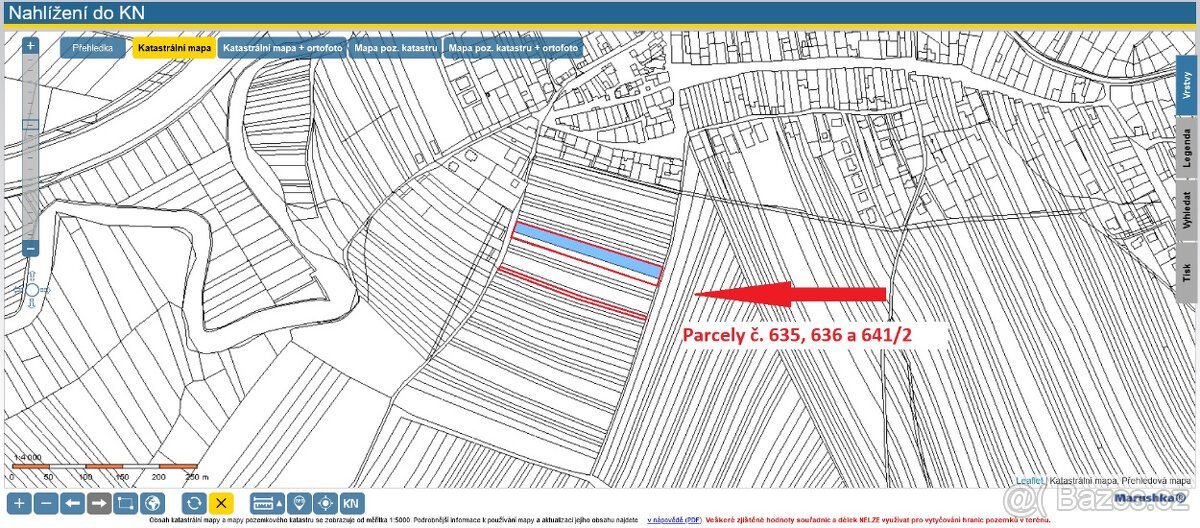This screenshot has width=1200, height=528.
Task: Refresh the map with circular arrows icon
Action: tap(194, 503)
